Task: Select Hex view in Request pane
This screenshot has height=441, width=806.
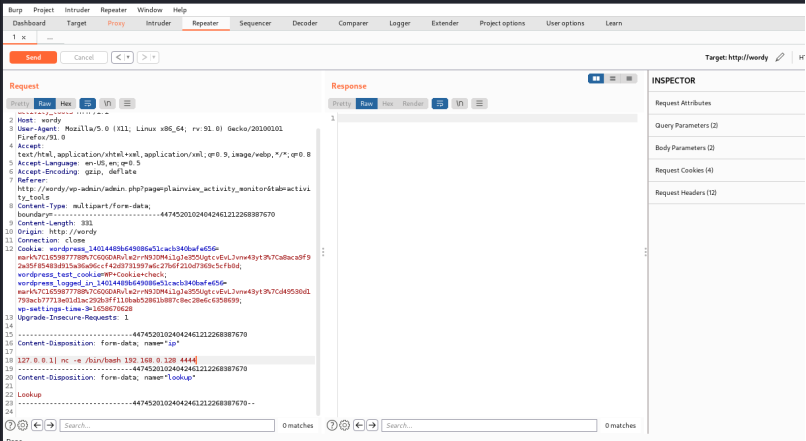Action: 66,103
